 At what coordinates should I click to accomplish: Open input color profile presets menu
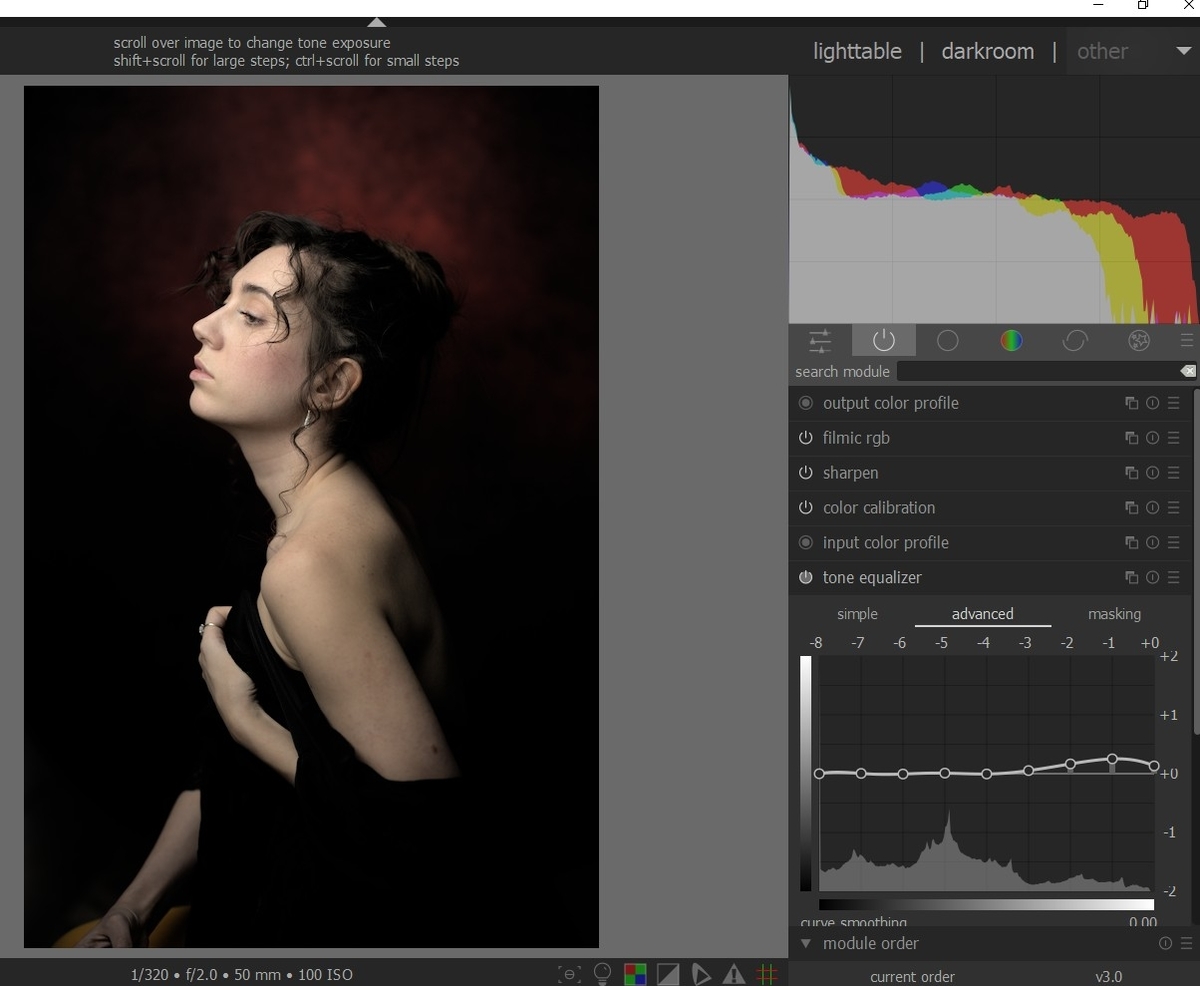[1174, 543]
